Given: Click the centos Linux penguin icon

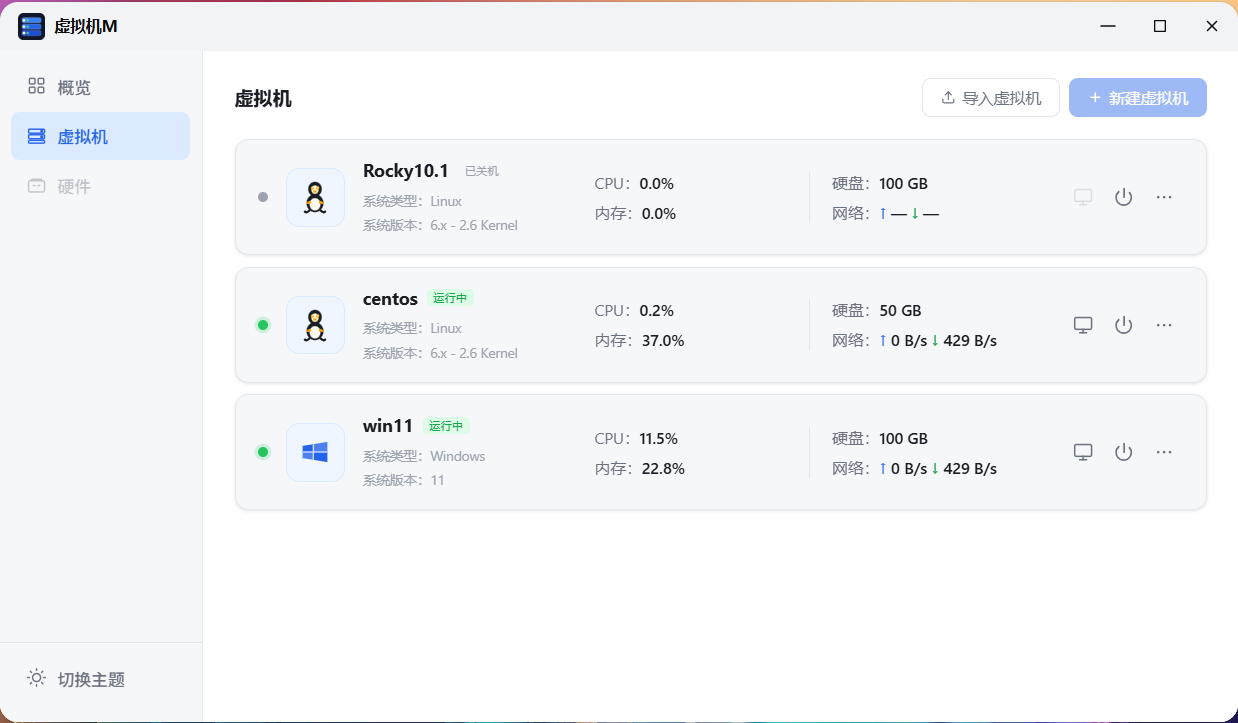Looking at the screenshot, I should 315,325.
